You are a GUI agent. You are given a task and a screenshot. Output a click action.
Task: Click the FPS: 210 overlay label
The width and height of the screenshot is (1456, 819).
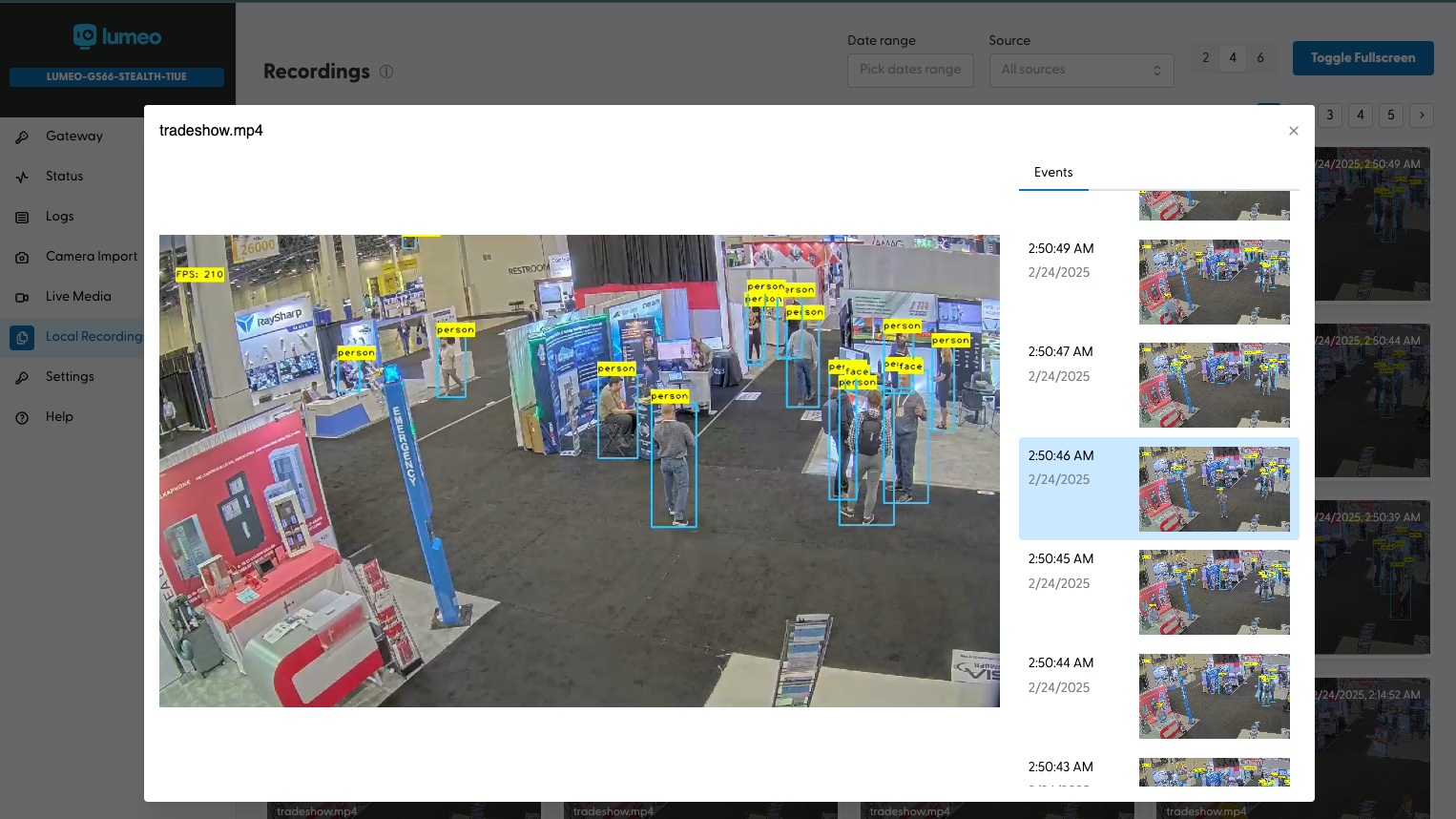click(199, 275)
